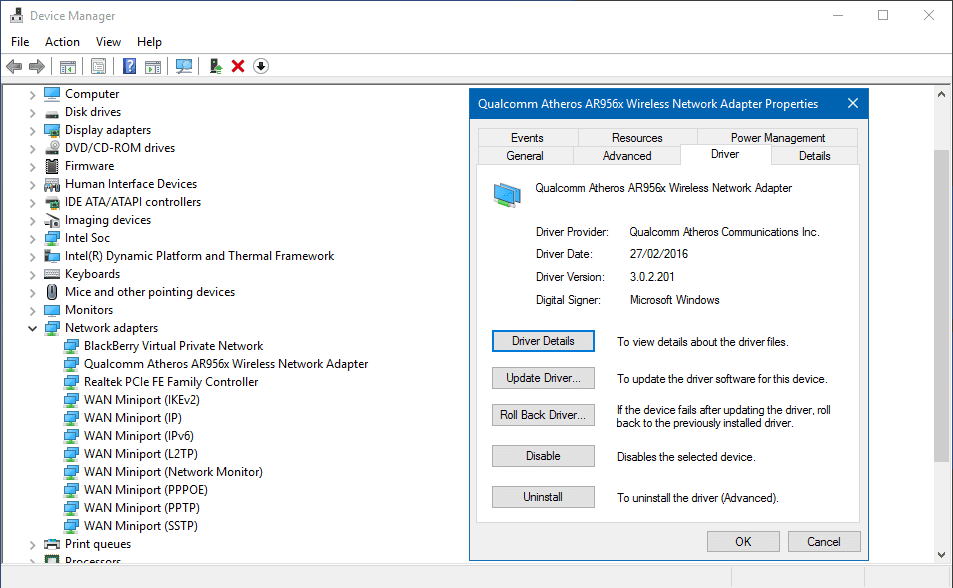Click the Print queues printer icon
This screenshot has width=953, height=588.
(52, 544)
